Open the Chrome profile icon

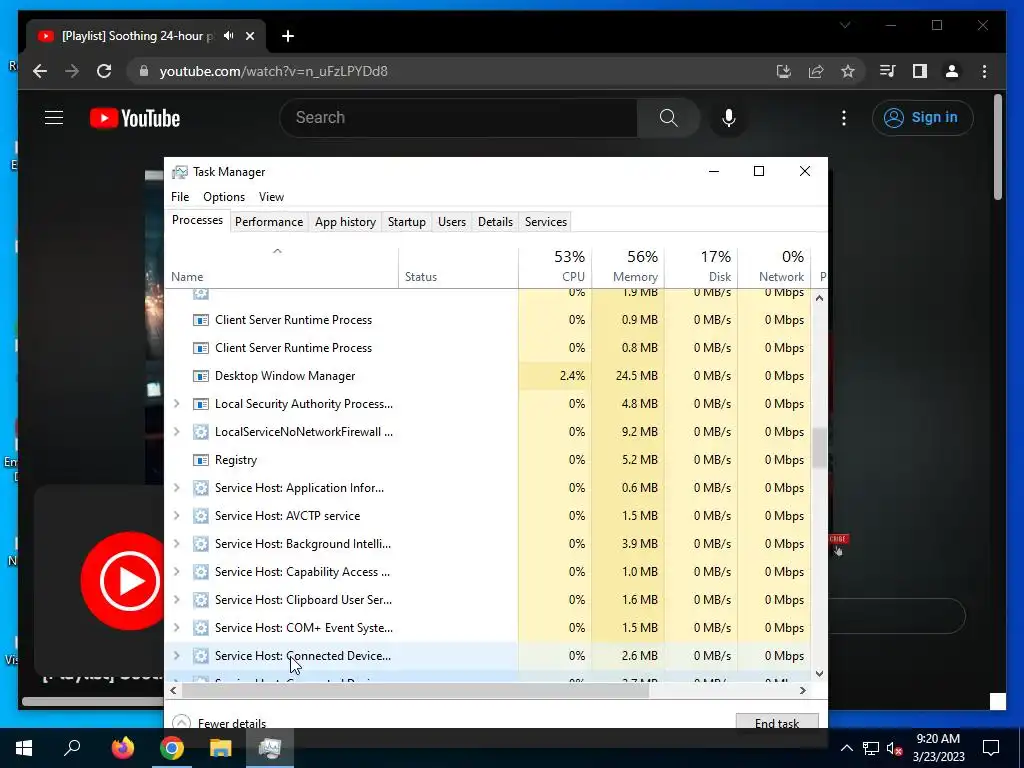[952, 71]
